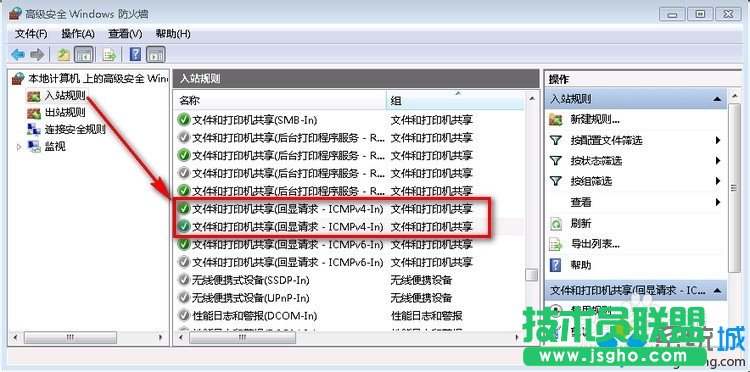Select 连接安全规则 in the left tree
Viewport: 750px width, 372px height.
click(75, 129)
